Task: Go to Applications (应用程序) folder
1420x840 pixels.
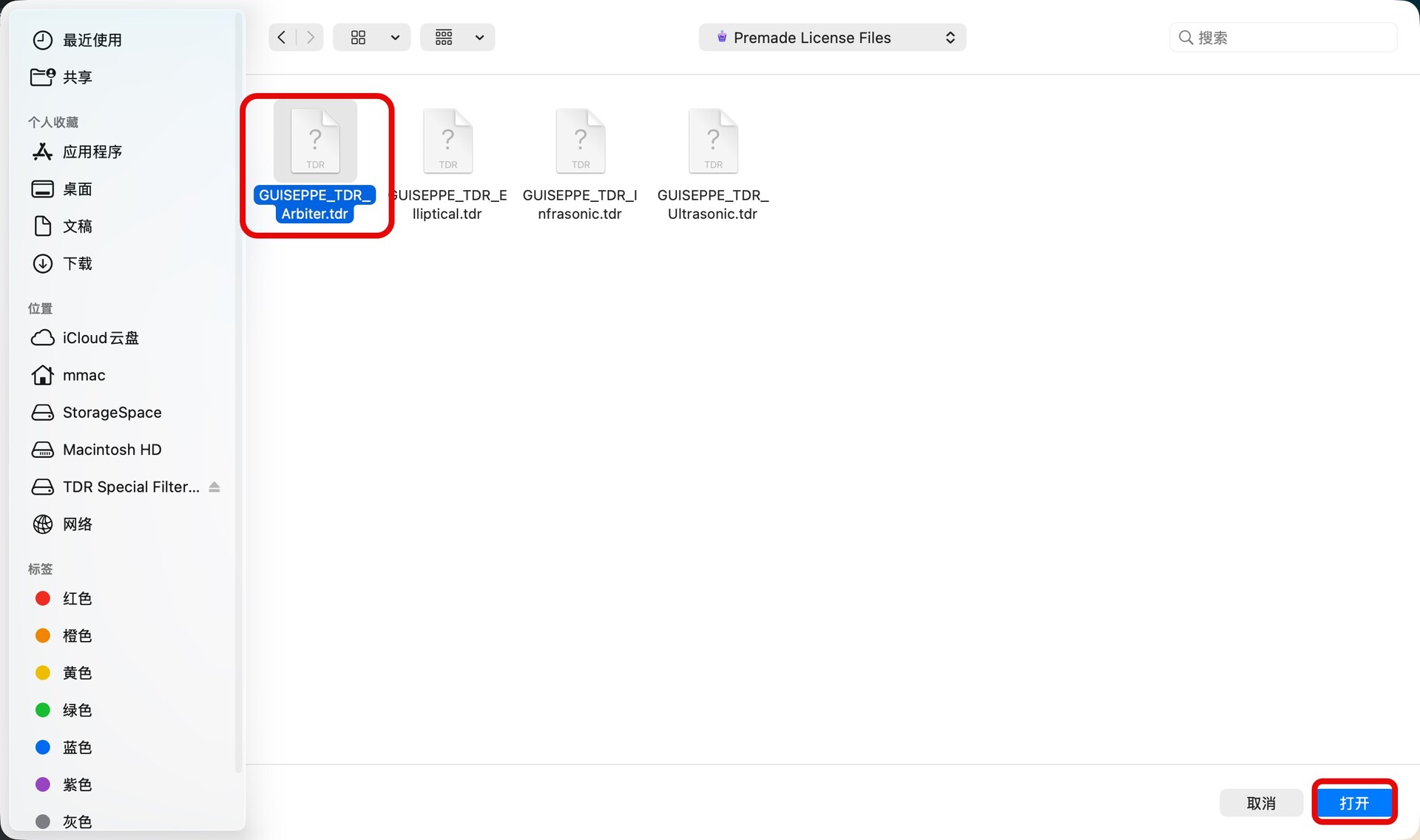Action: coord(77,152)
